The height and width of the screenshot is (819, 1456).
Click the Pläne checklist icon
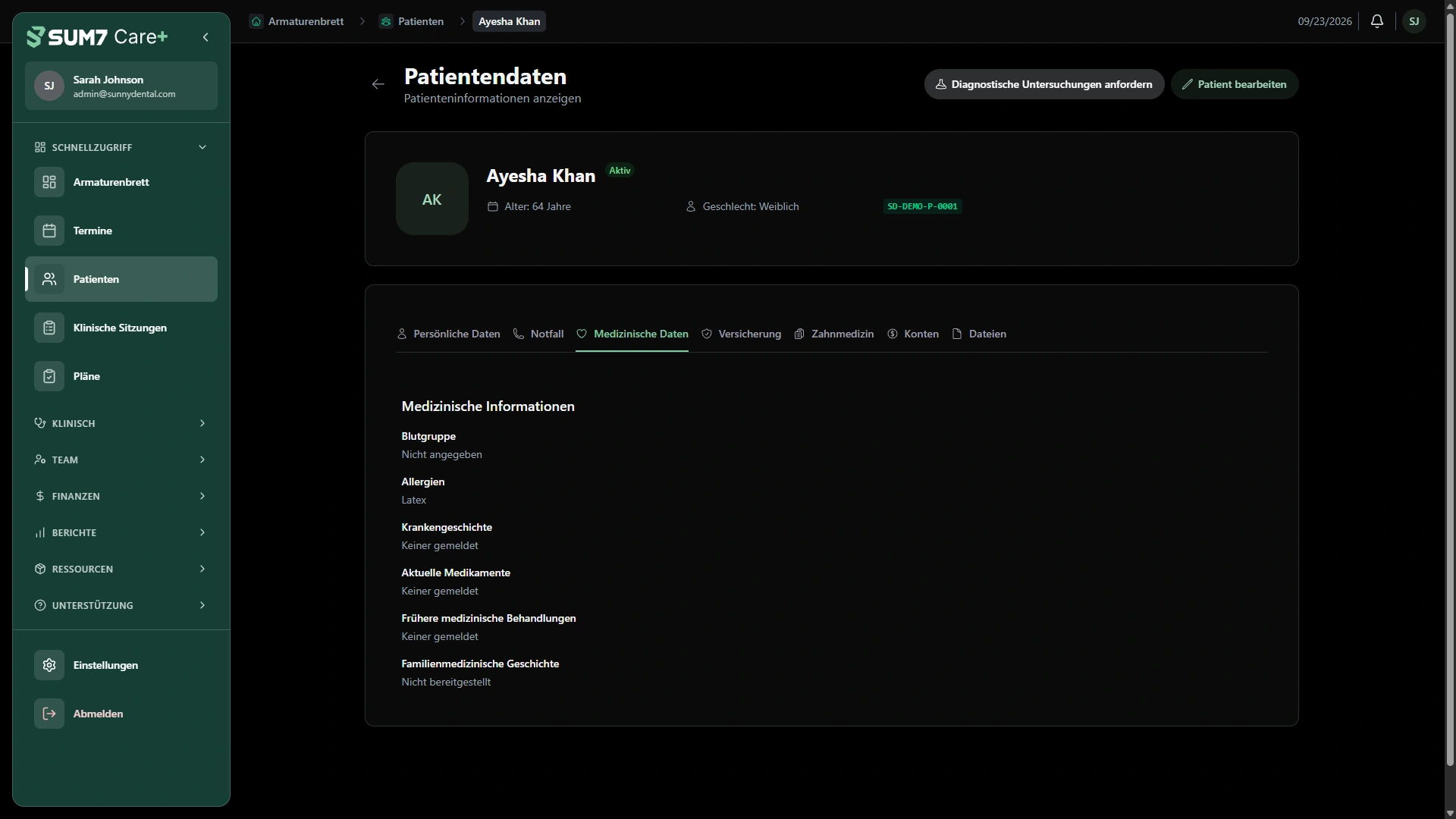49,376
